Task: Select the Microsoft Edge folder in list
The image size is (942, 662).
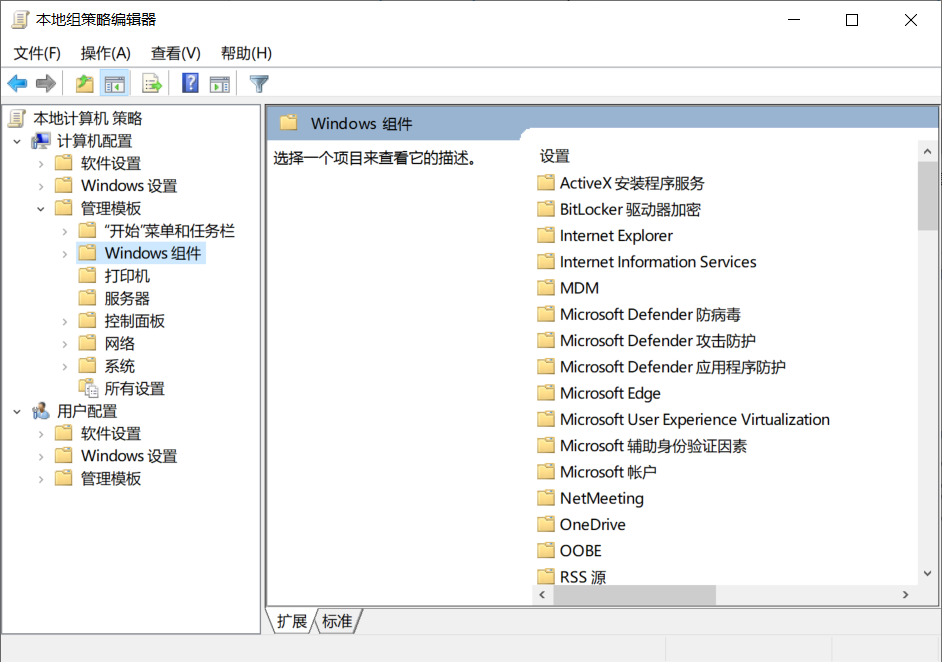Action: pyautogui.click(x=610, y=393)
